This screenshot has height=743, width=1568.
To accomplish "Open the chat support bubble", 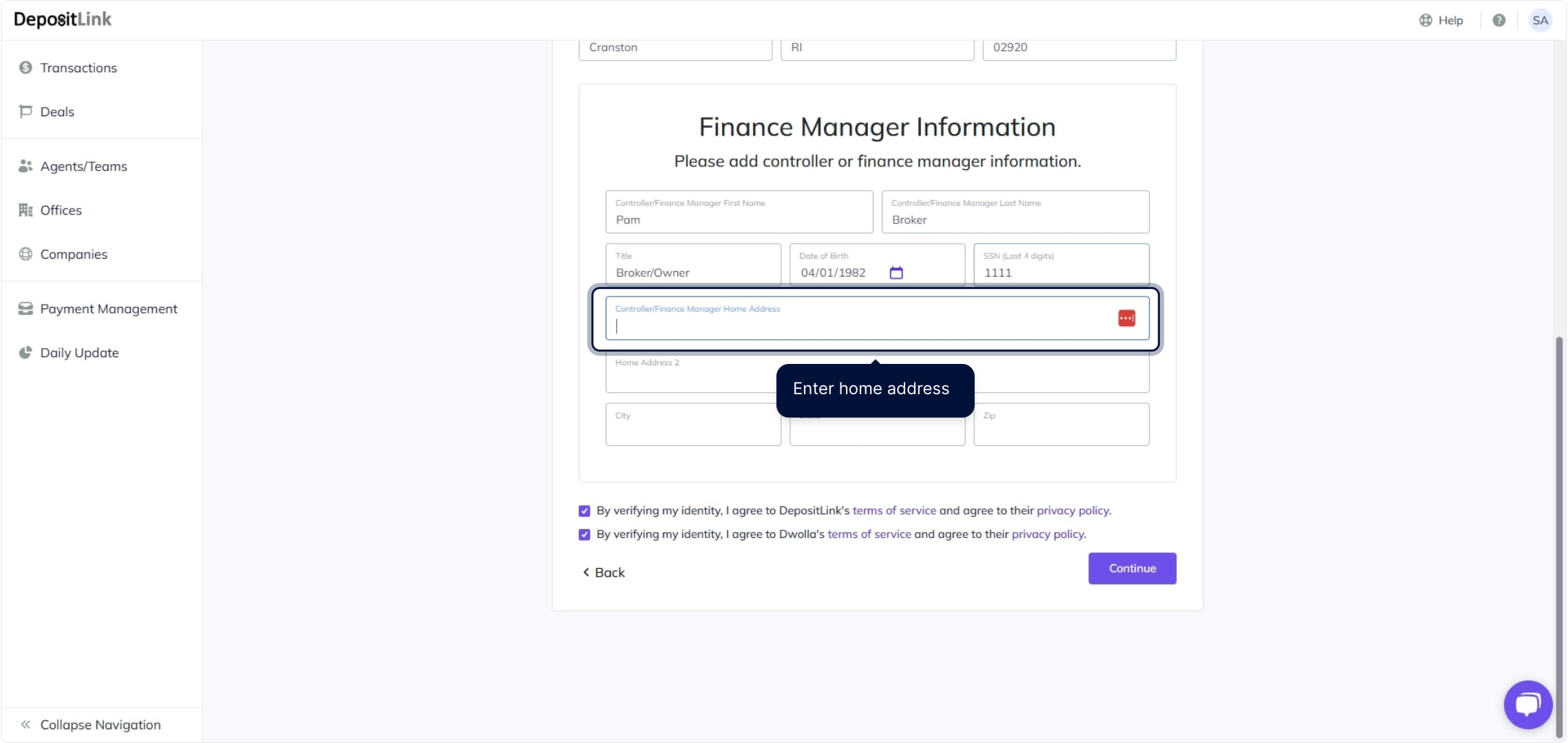I will [1527, 704].
